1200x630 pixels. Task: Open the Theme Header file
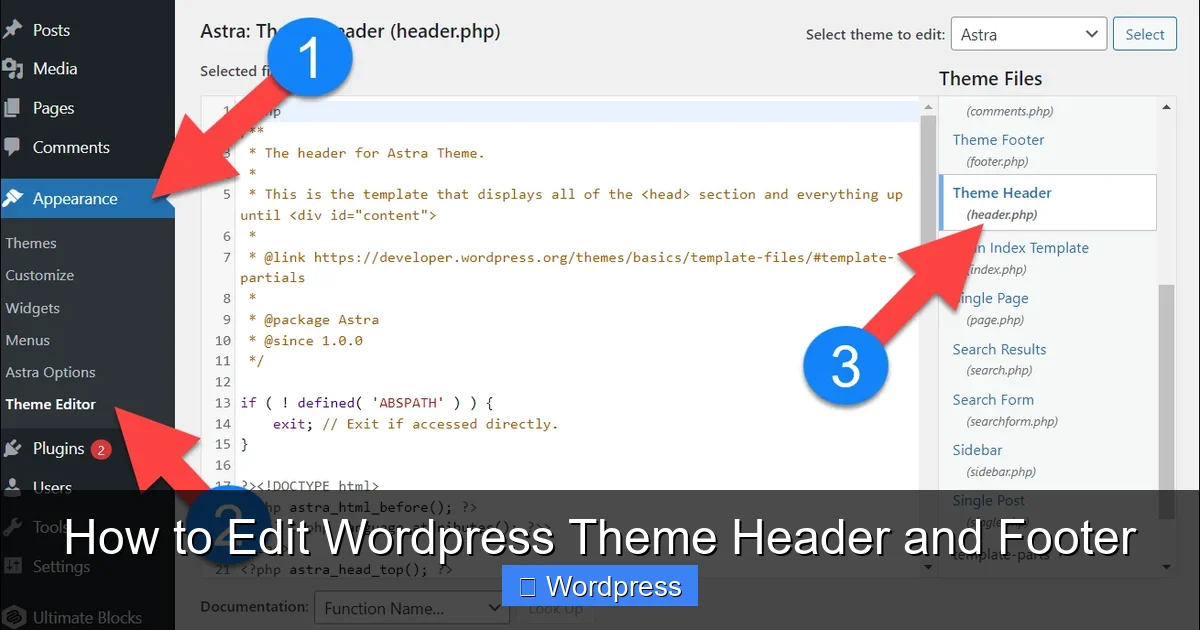[1002, 193]
